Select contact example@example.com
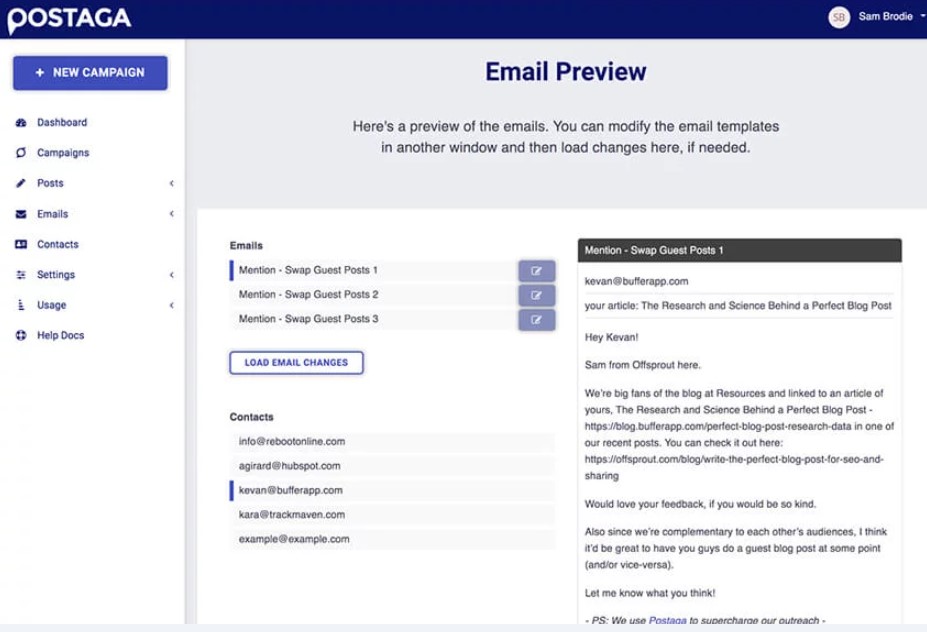Image resolution: width=927 pixels, height=632 pixels. [392, 539]
